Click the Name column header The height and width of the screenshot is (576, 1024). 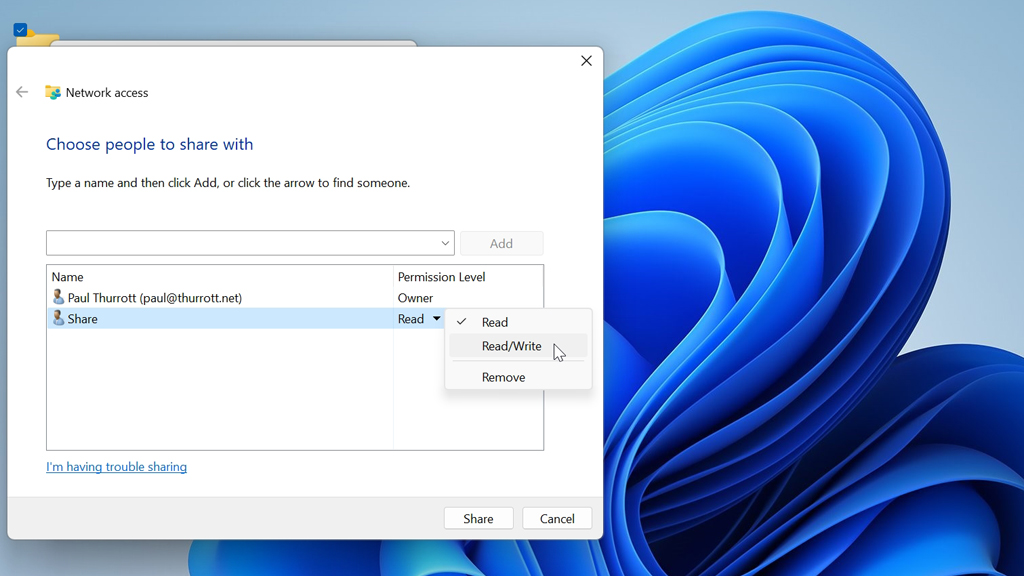(x=68, y=277)
